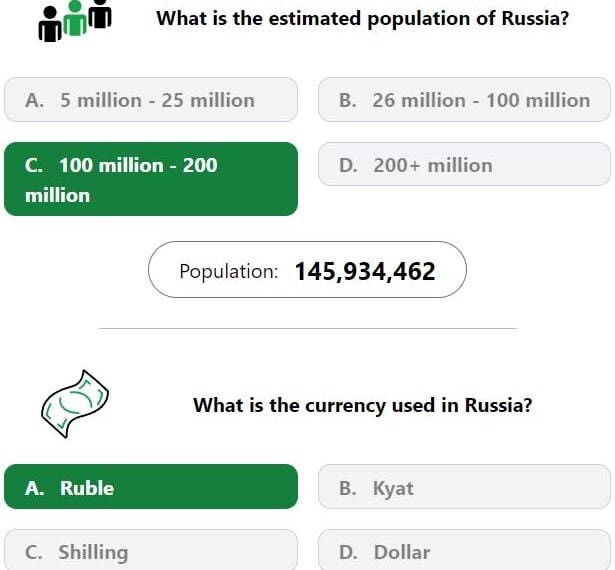Viewport: 615px width, 570px height.
Task: Pick the highlighted C. 100 million - 200 million answer
Action: pyautogui.click(x=151, y=179)
